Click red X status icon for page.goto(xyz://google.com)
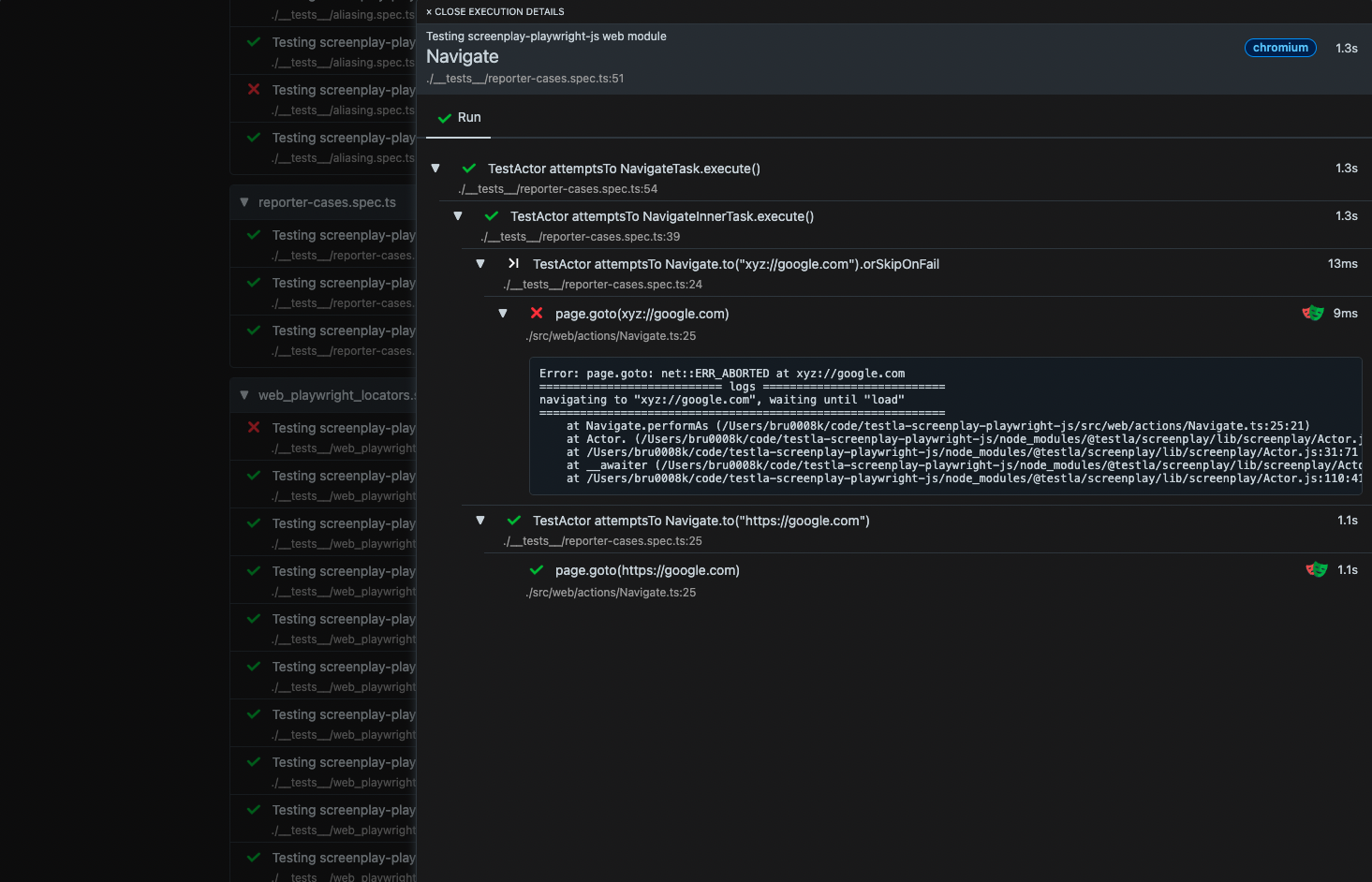The image size is (1372, 882). tap(537, 314)
